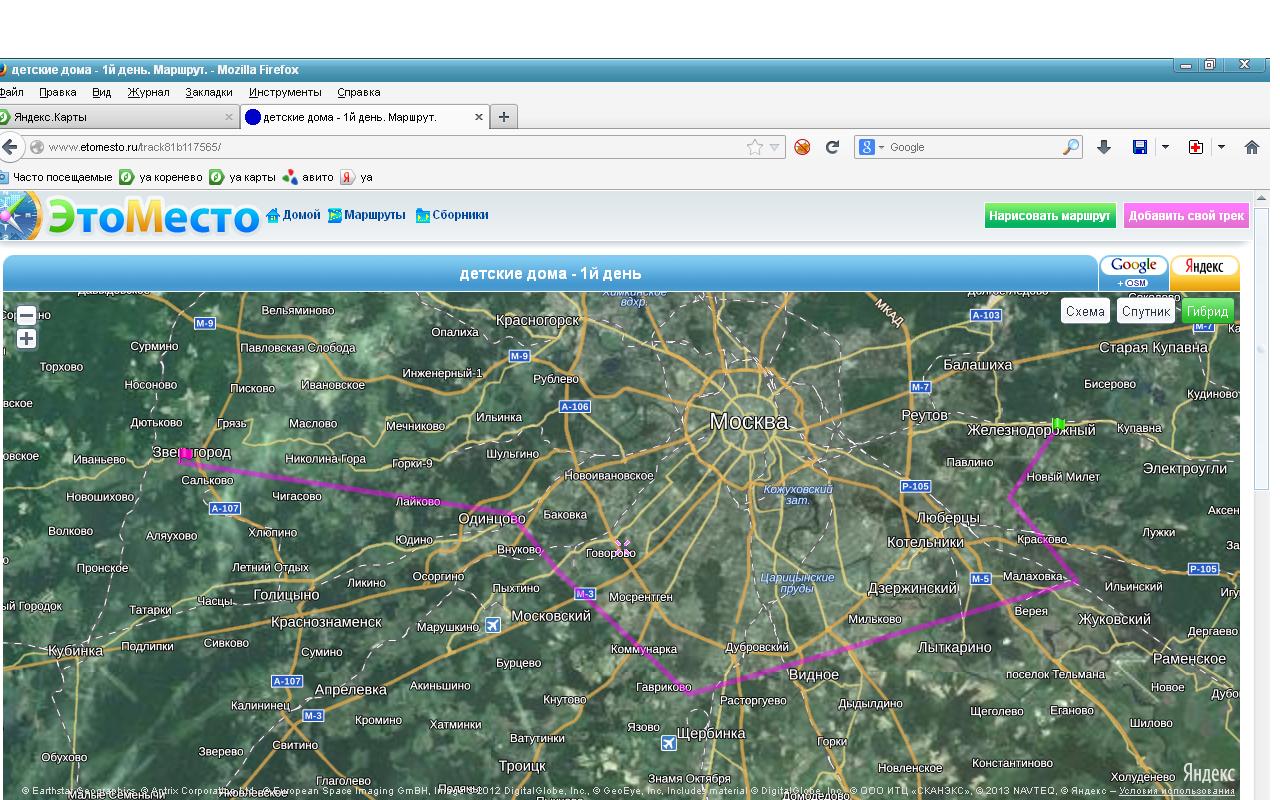Zoom in the map with plus button
This screenshot has height=800, width=1280.
click(27, 339)
